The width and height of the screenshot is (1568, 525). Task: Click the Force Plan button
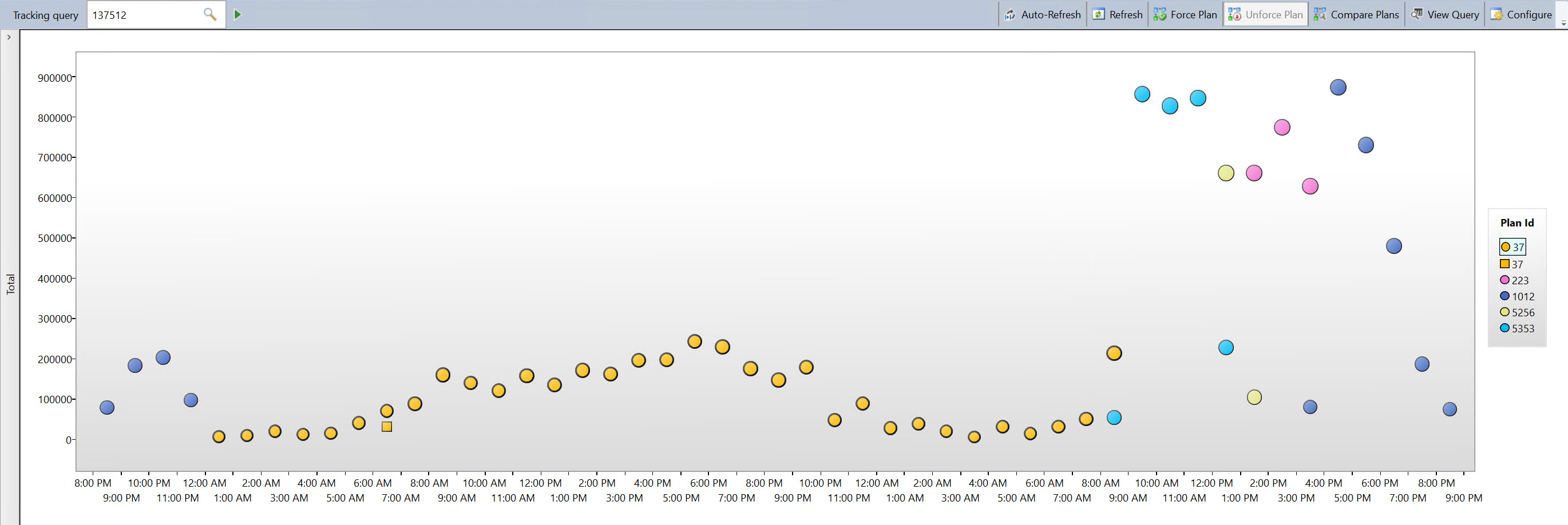click(1185, 15)
